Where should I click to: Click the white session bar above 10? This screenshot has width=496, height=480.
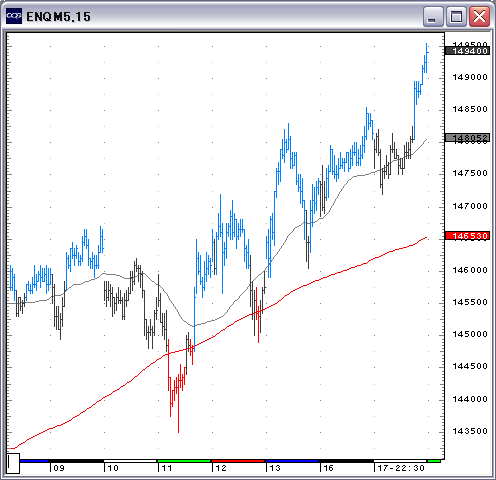(130, 461)
